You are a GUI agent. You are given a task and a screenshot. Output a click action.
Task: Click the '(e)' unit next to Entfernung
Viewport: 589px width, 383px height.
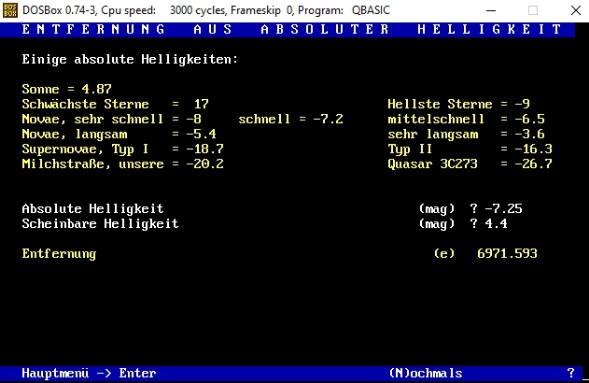[444, 254]
